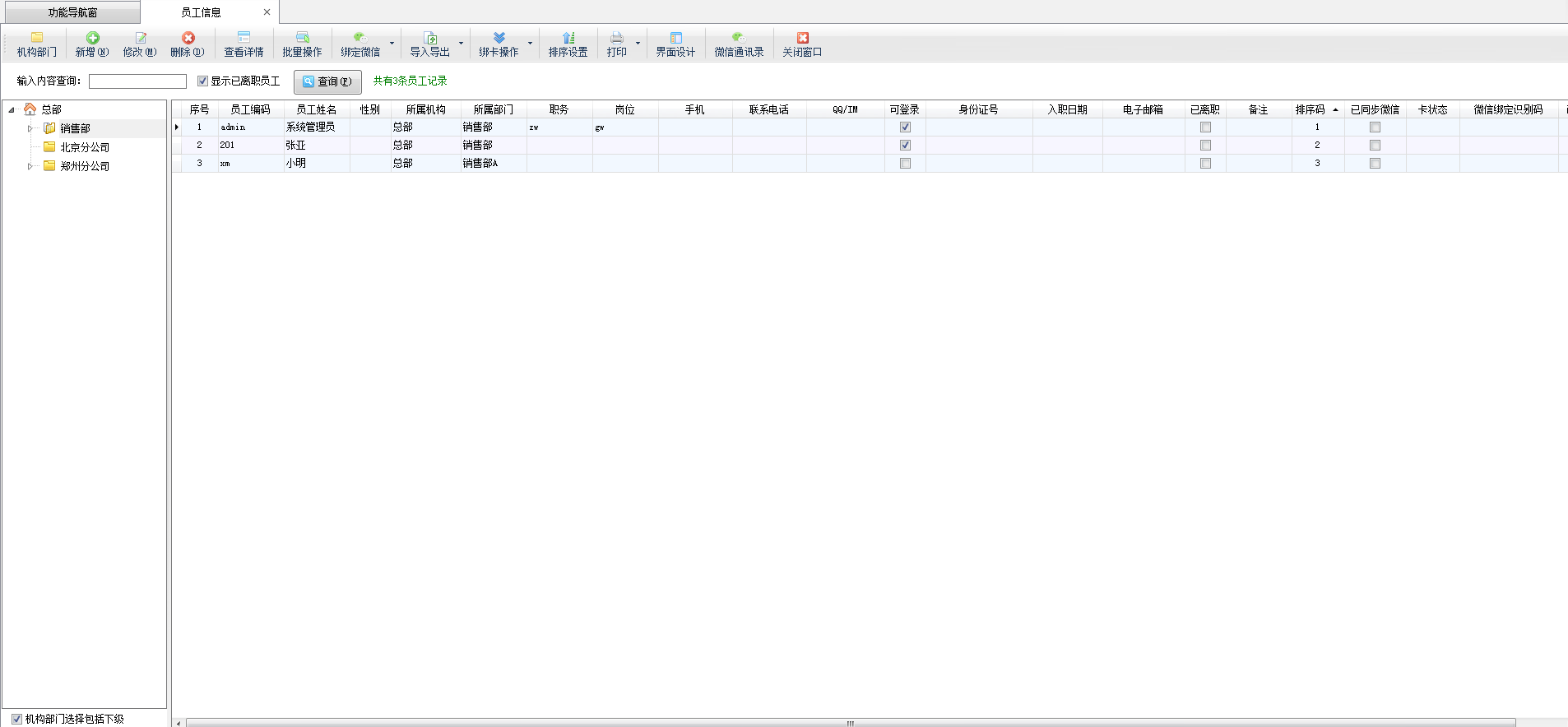Click 关闭窗口 close window icon
This screenshot has width=1568, height=727.
pyautogui.click(x=802, y=38)
